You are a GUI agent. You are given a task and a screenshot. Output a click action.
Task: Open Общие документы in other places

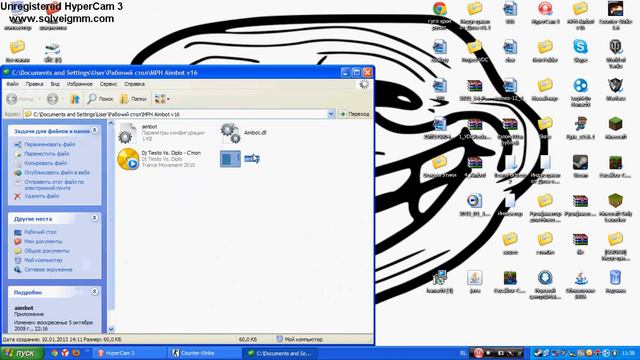47,251
